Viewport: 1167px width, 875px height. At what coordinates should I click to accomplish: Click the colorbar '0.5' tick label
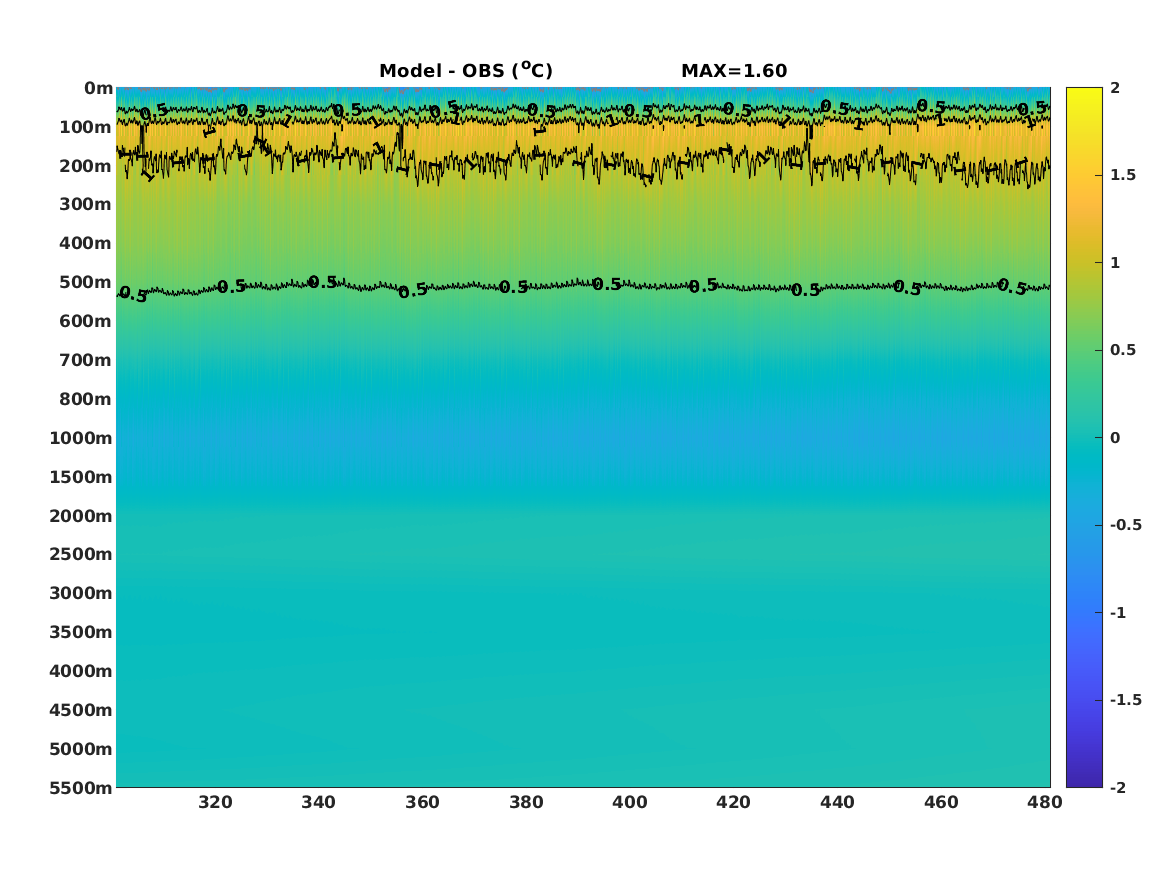[x=1123, y=350]
